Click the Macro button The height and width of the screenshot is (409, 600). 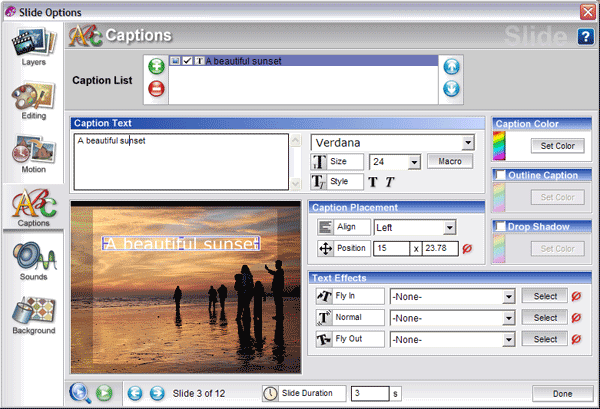[x=450, y=161]
